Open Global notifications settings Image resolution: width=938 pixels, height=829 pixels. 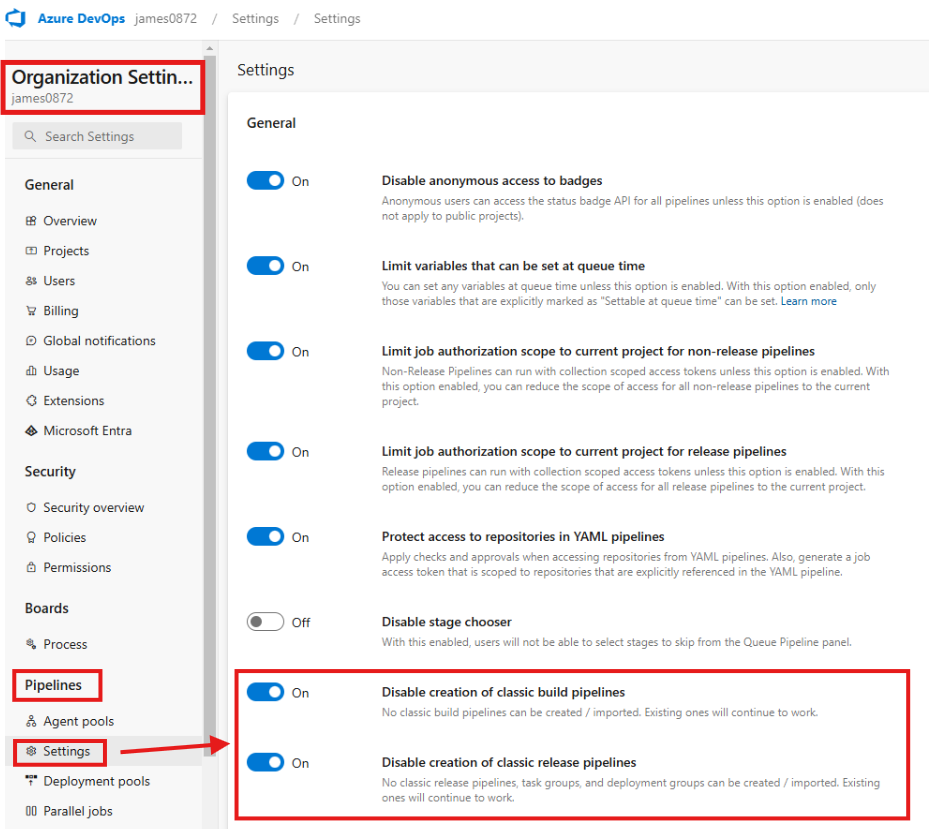pyautogui.click(x=99, y=340)
